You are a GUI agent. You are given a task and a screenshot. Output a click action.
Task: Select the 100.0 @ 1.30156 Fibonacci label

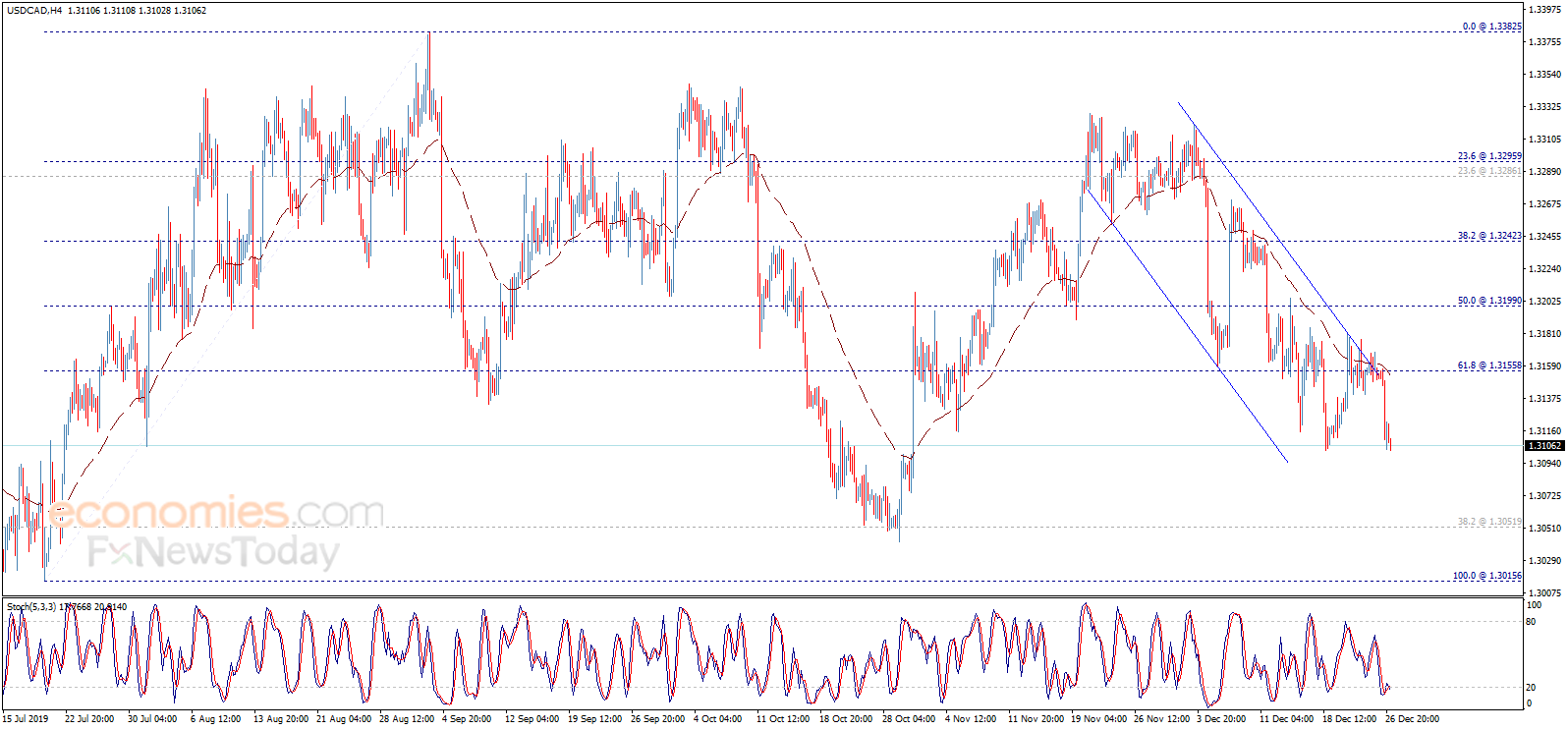pyautogui.click(x=1487, y=576)
